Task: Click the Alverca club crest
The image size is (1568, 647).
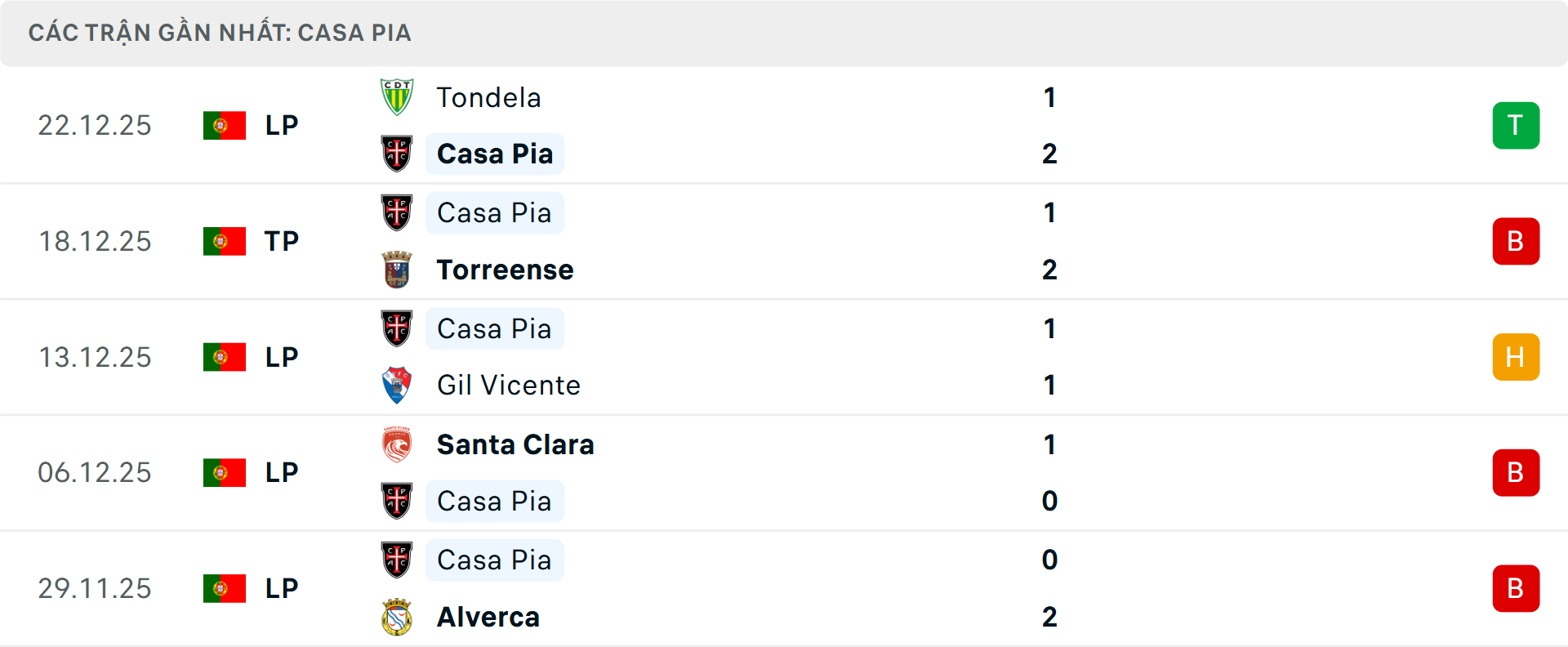Action: click(x=397, y=617)
